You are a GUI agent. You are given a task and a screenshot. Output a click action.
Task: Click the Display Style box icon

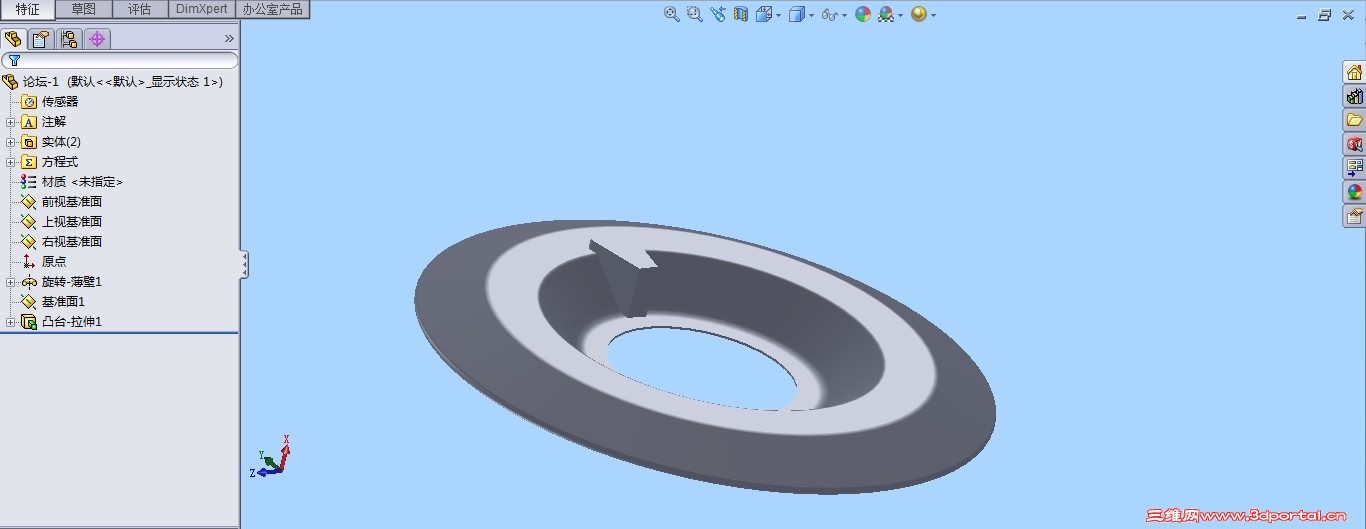tap(797, 14)
